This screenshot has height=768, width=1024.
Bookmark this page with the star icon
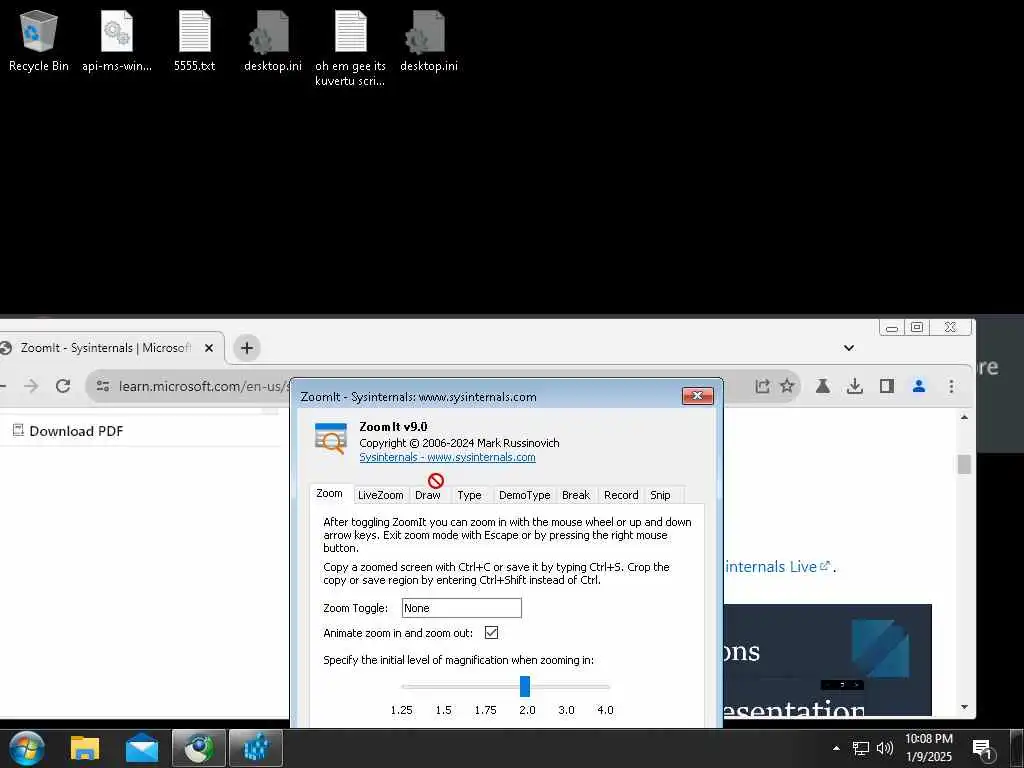[788, 386]
